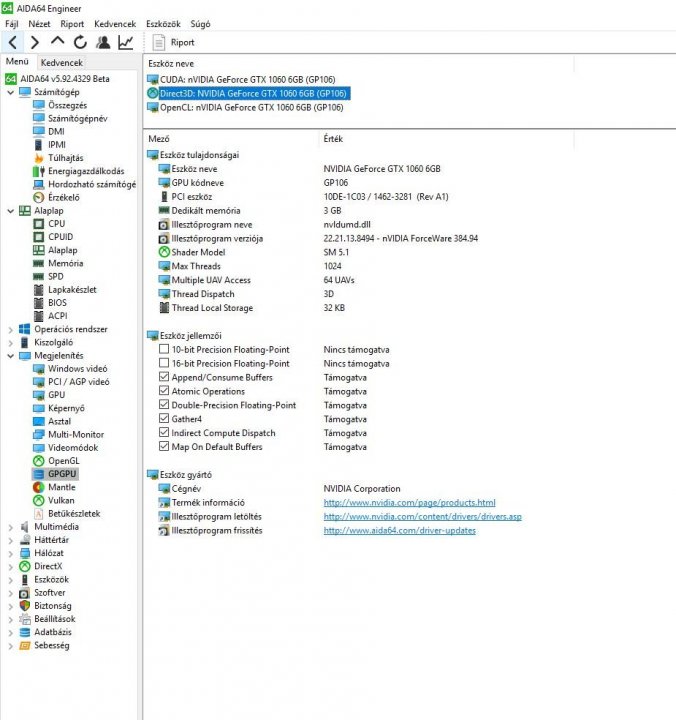Click the Back navigation arrow
Viewport: 676px width, 720px height.
[13, 42]
